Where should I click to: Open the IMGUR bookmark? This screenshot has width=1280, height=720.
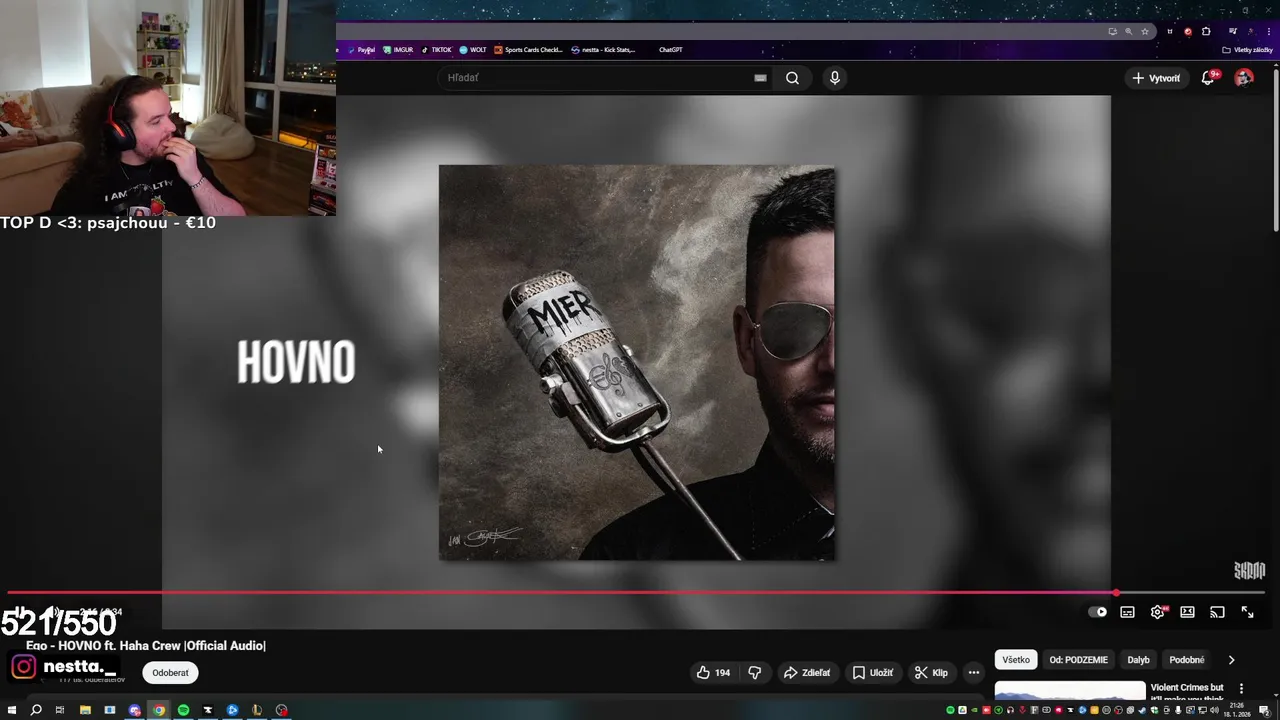pyautogui.click(x=398, y=49)
